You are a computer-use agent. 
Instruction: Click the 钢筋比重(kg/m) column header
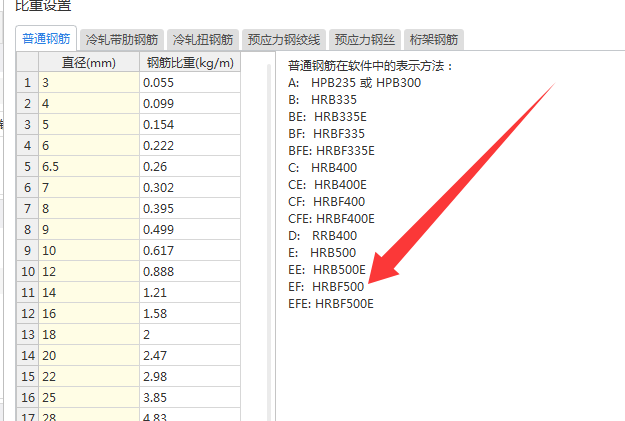190,62
